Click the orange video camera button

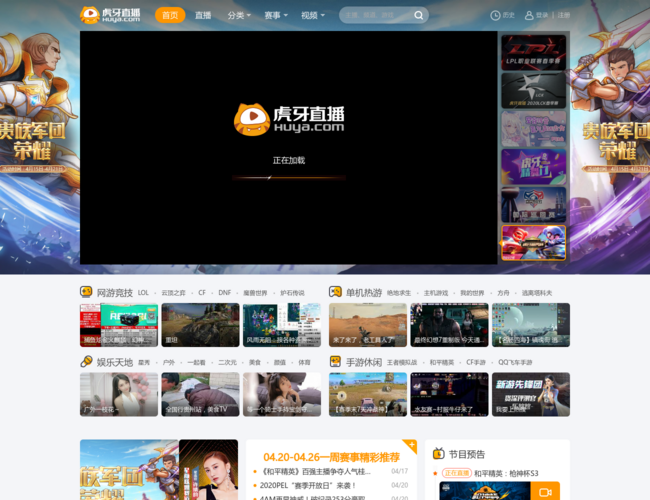click(x=545, y=491)
